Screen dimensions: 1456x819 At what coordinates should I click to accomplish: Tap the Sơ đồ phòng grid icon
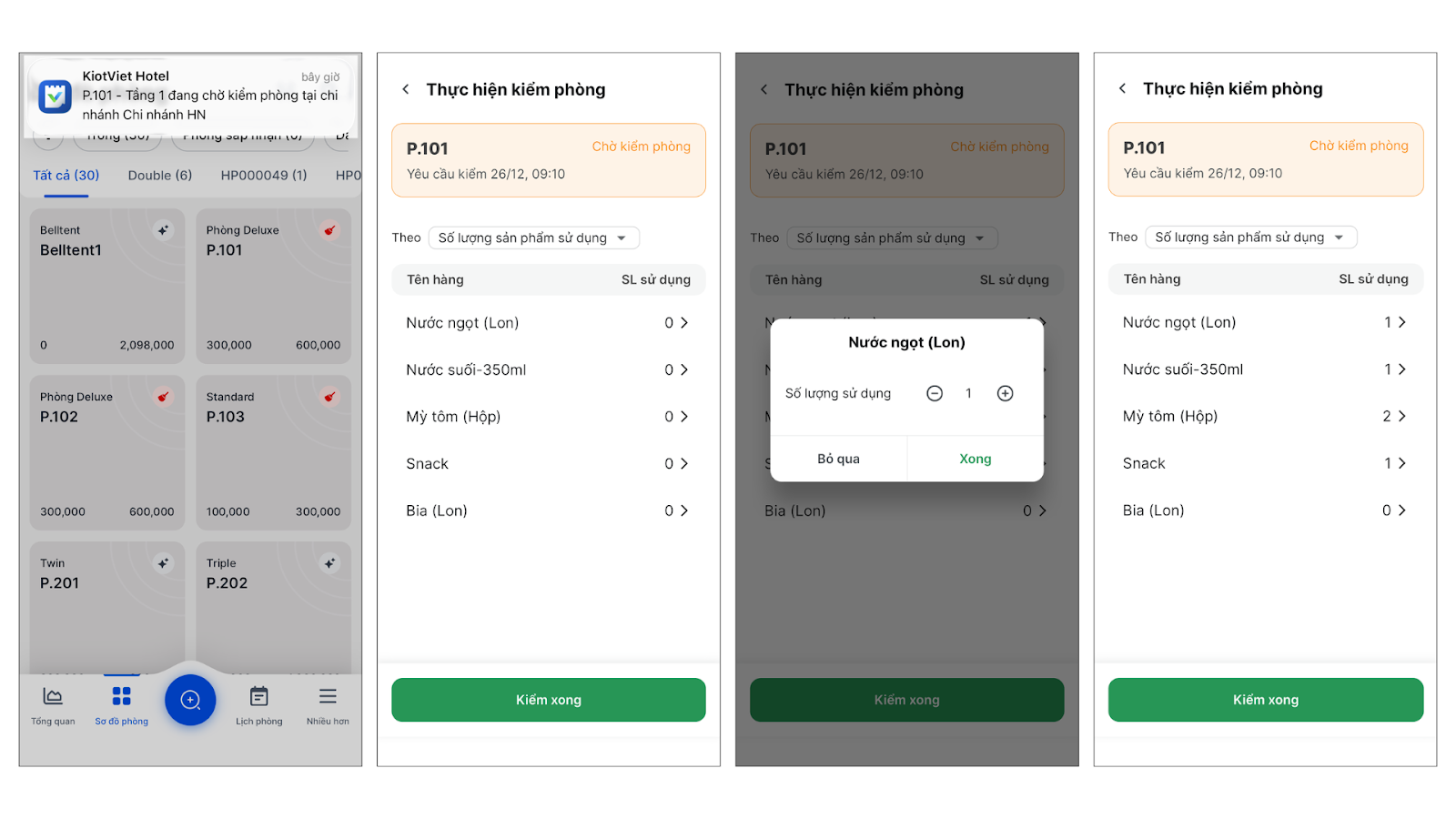click(121, 697)
